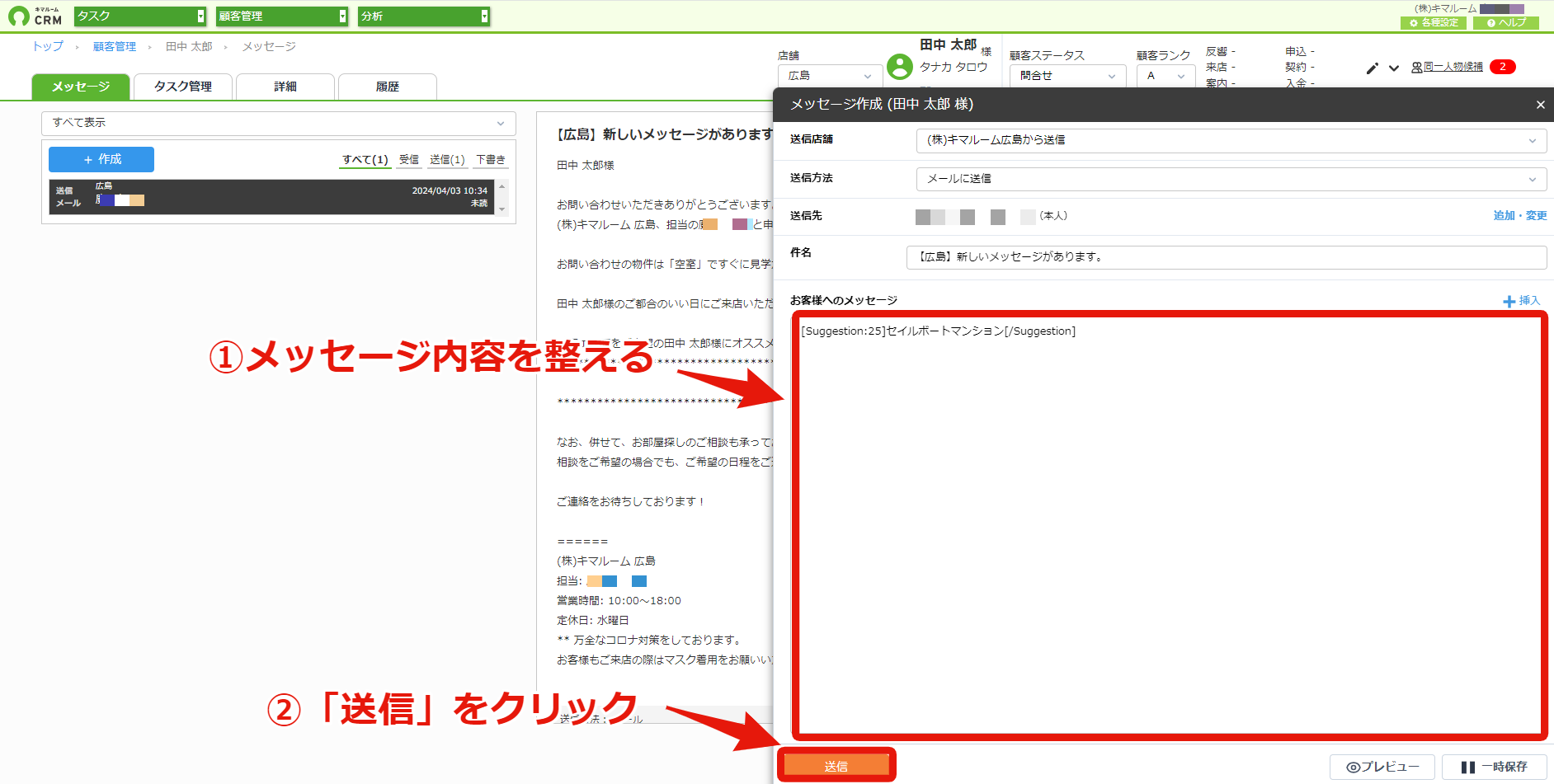Viewport: 1554px width, 784px height.
Task: Open the 店舗 広島 dropdown
Action: click(x=830, y=76)
